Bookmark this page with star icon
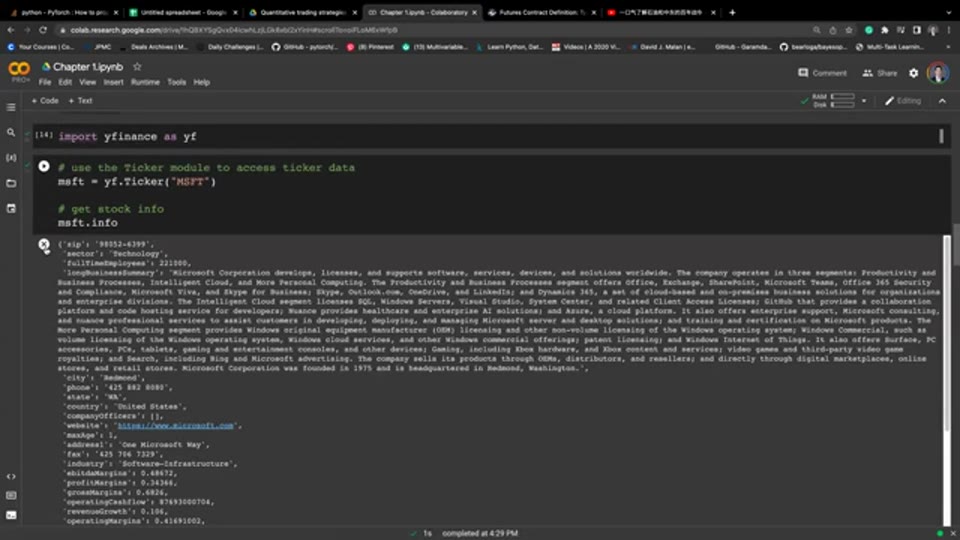Screen dimensions: 960x540 point(849,29)
